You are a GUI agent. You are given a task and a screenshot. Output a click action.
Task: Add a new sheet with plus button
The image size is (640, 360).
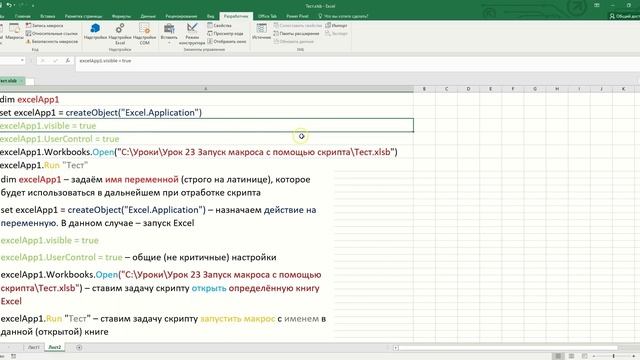[79, 347]
